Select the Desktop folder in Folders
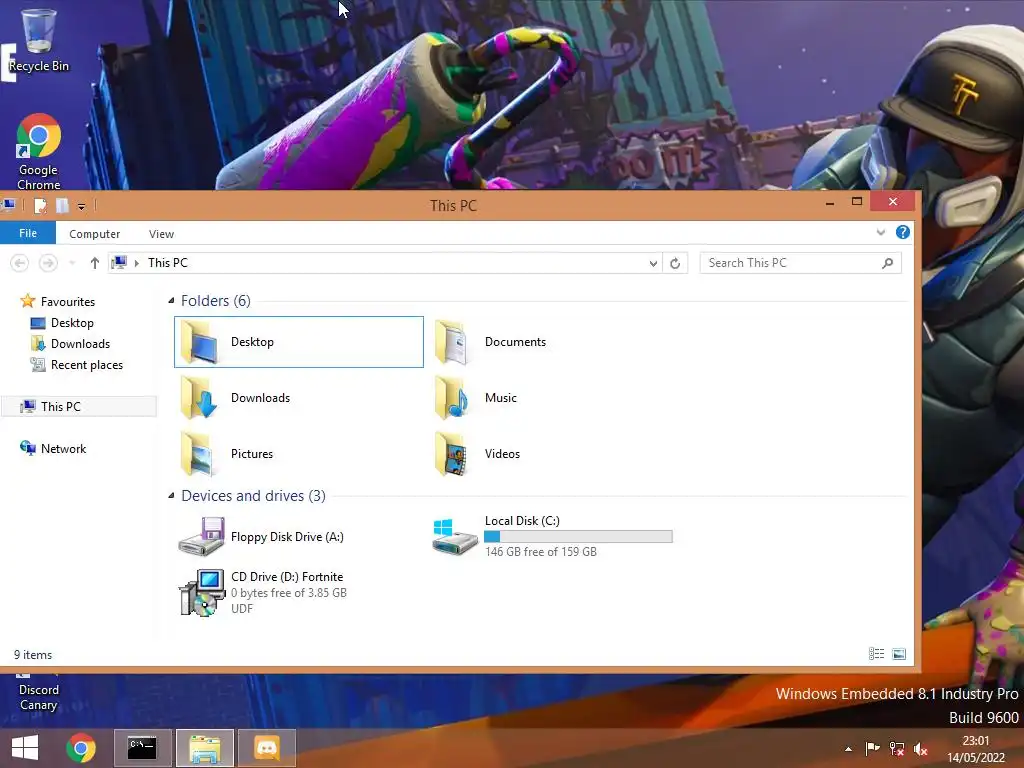Viewport: 1024px width, 768px height. [x=299, y=342]
